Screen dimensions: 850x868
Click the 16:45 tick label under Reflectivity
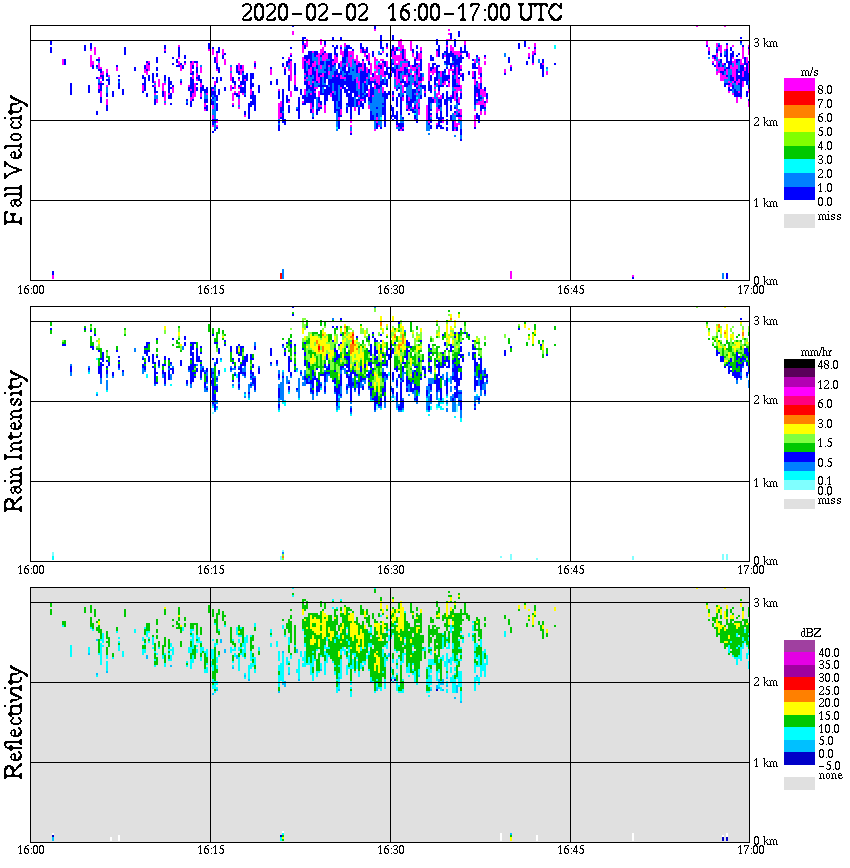pyautogui.click(x=570, y=849)
